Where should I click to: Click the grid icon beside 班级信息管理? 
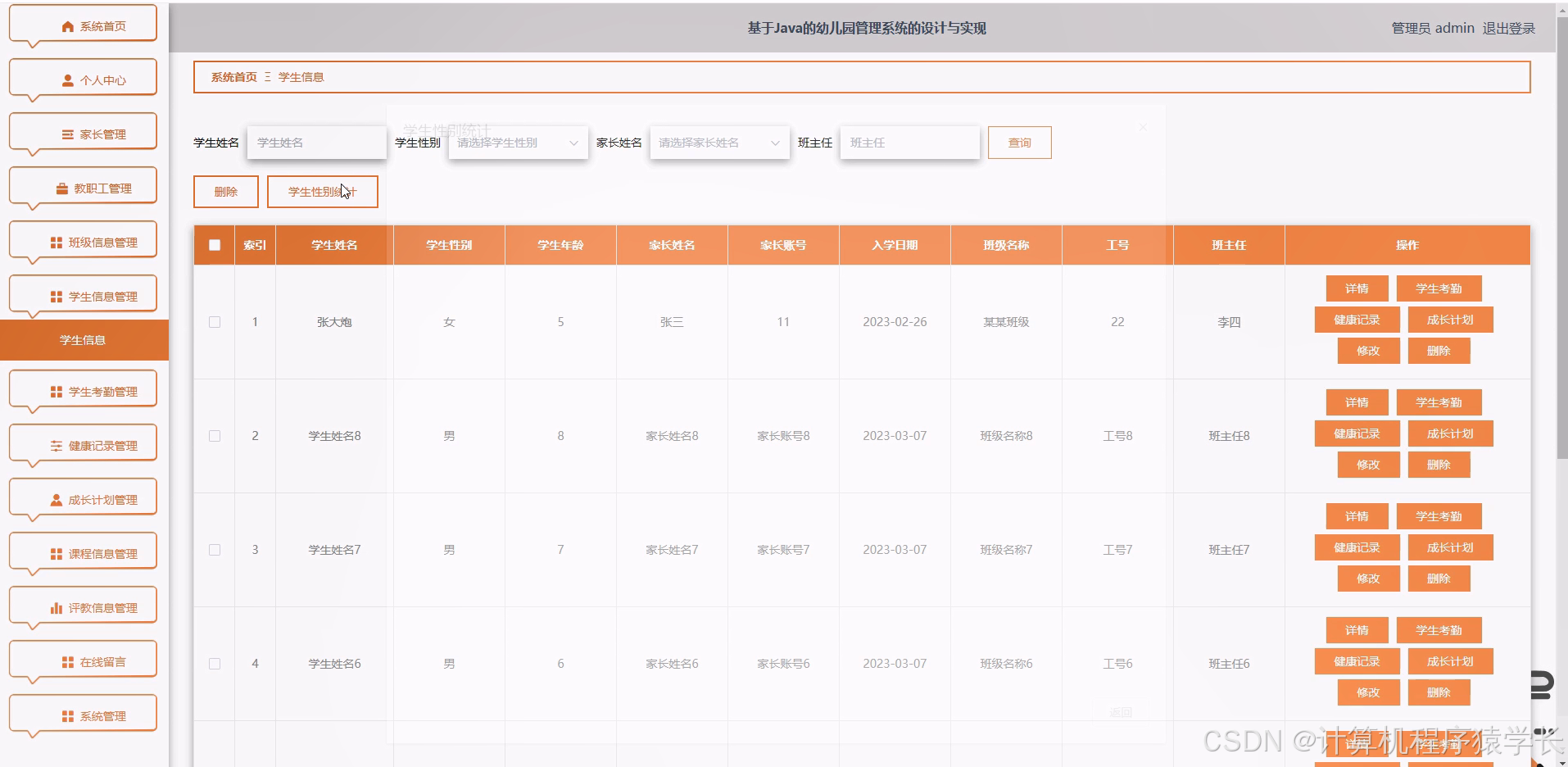tap(57, 243)
